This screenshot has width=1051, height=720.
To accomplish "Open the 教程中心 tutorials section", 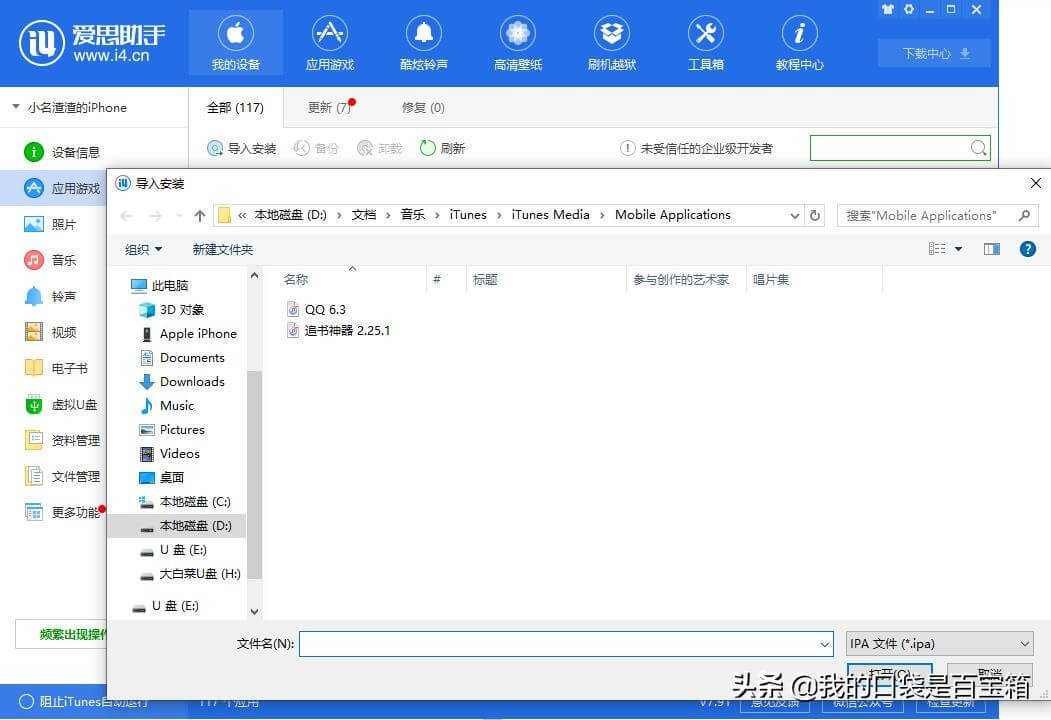I will pos(798,42).
